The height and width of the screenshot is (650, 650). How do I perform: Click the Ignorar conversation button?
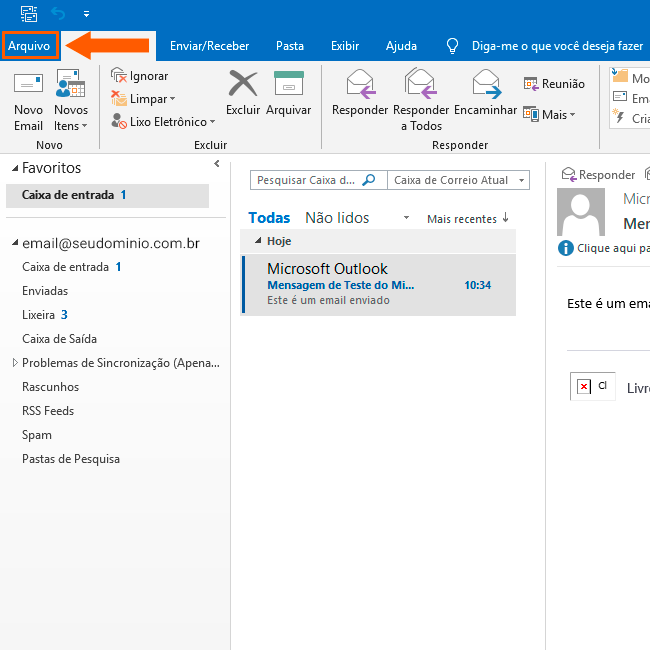(x=140, y=76)
